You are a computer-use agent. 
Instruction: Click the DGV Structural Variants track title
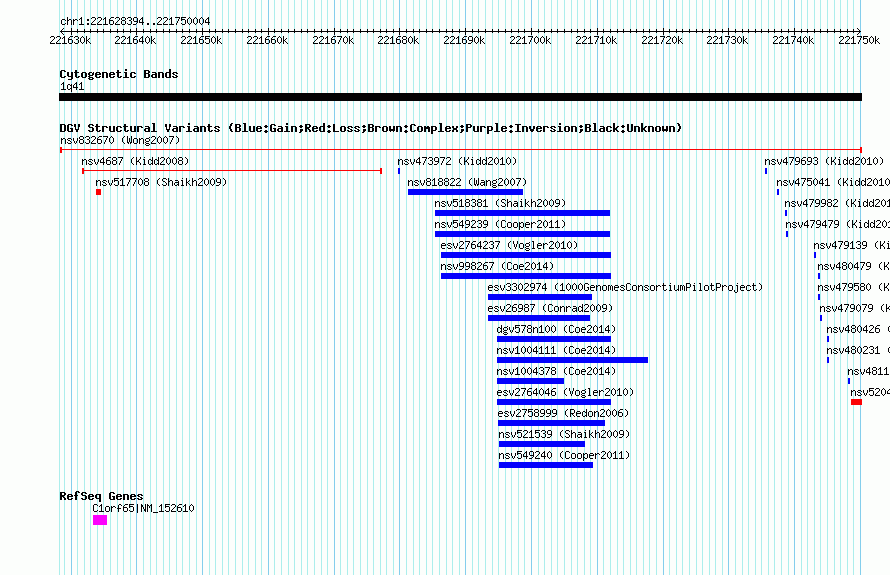click(371, 128)
